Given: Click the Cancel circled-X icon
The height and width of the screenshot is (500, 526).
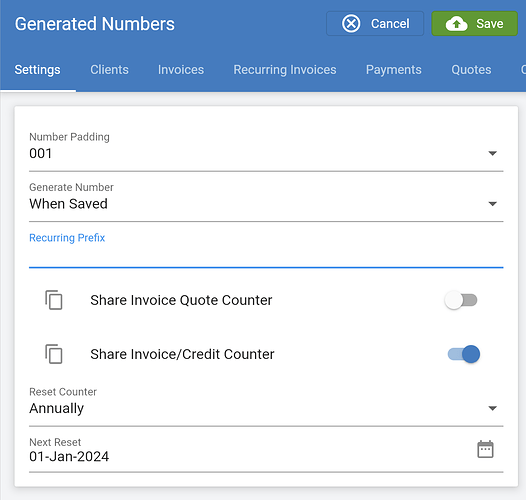Looking at the screenshot, I should 351,23.
